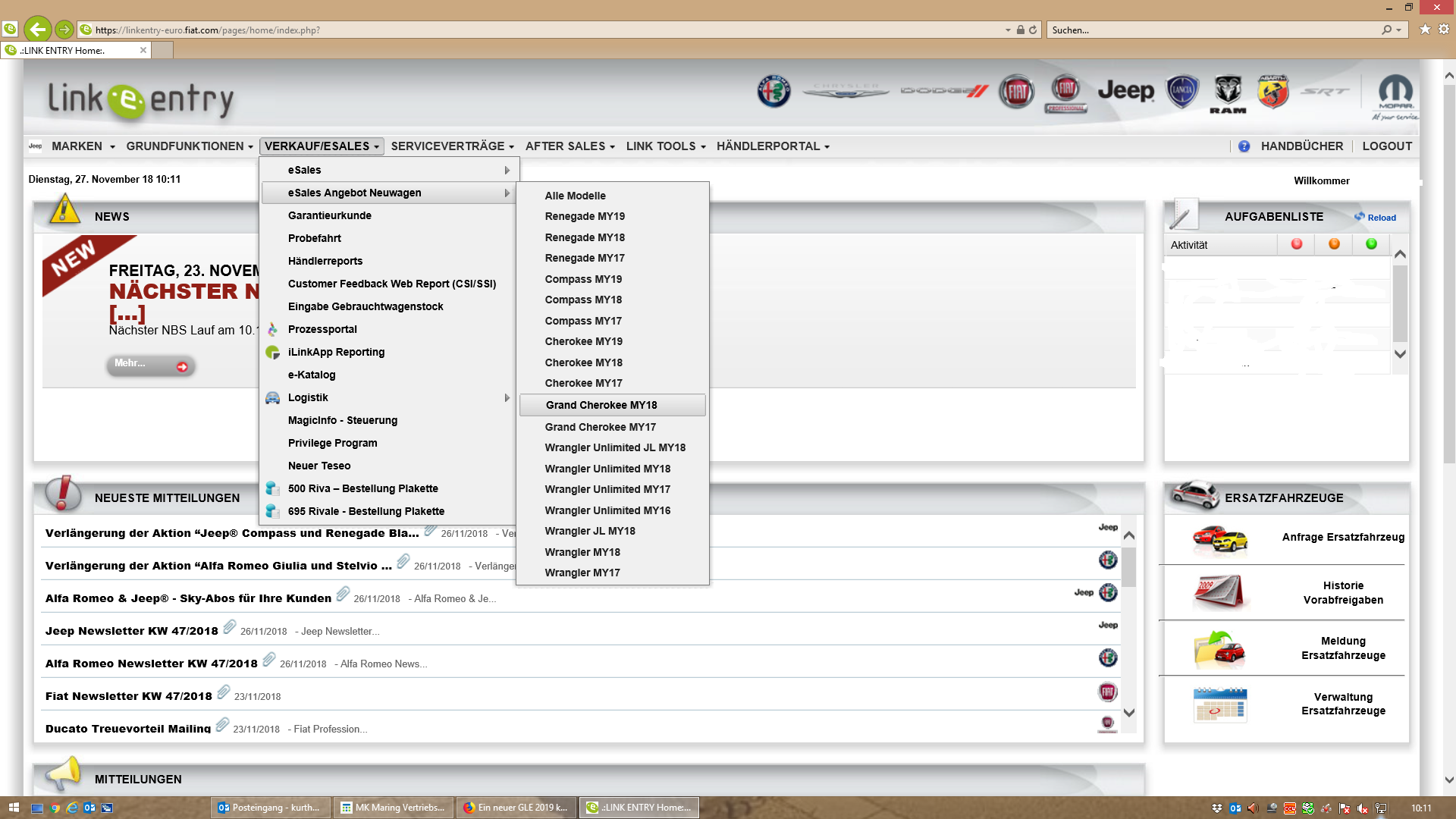Image resolution: width=1456 pixels, height=819 pixels.
Task: Click the Verwaltung Ersatzfahrzeuge calendar icon
Action: tap(1219, 704)
